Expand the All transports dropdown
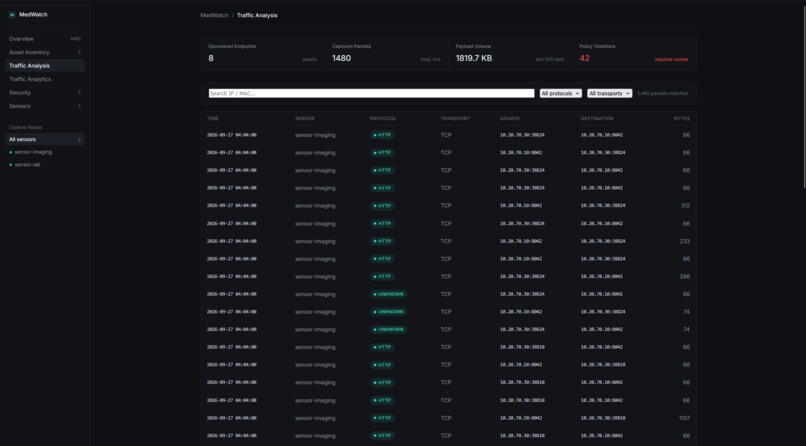The width and height of the screenshot is (806, 446). pyautogui.click(x=610, y=94)
